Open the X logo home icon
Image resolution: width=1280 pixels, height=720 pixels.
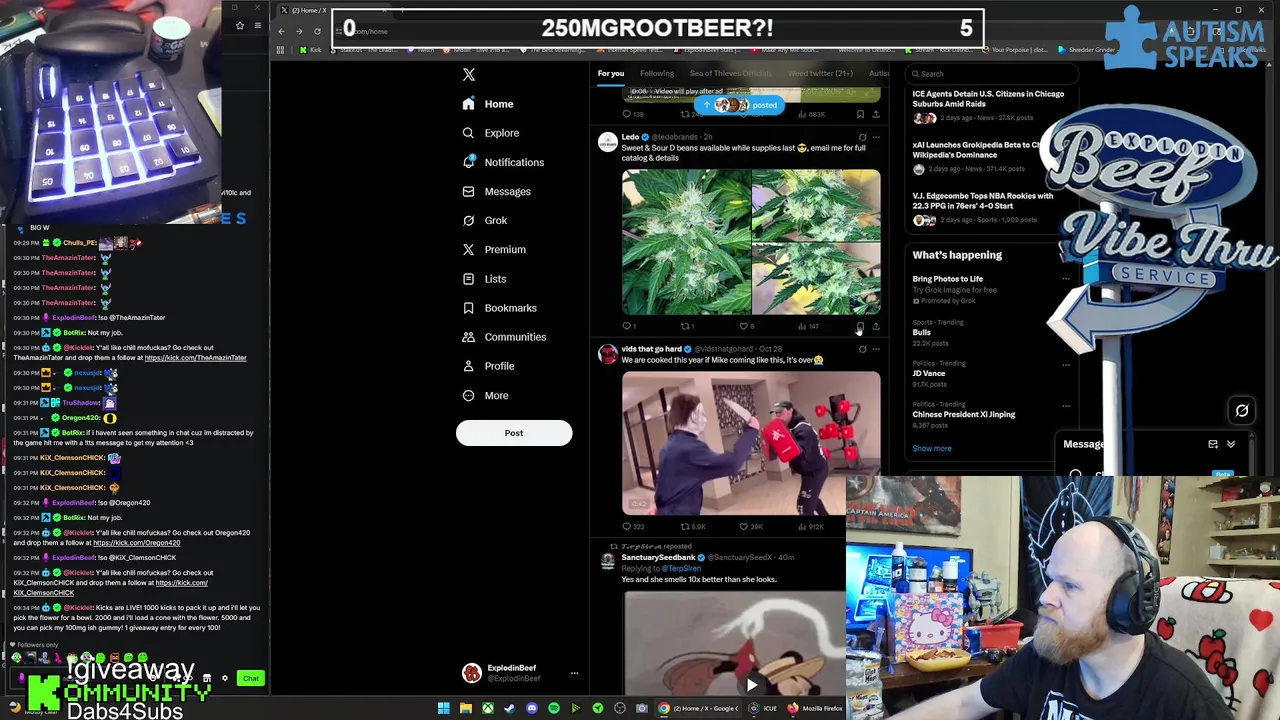tap(468, 75)
